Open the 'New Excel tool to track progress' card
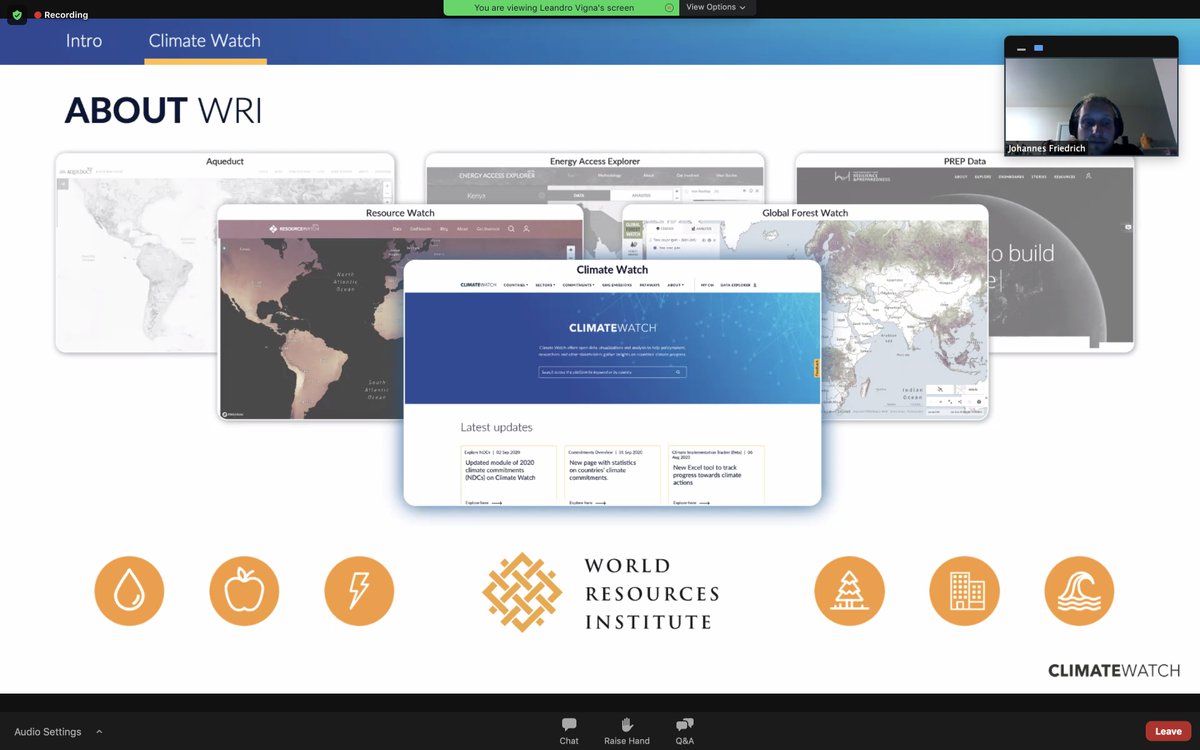Screen dimensions: 1200x750 click(716, 475)
